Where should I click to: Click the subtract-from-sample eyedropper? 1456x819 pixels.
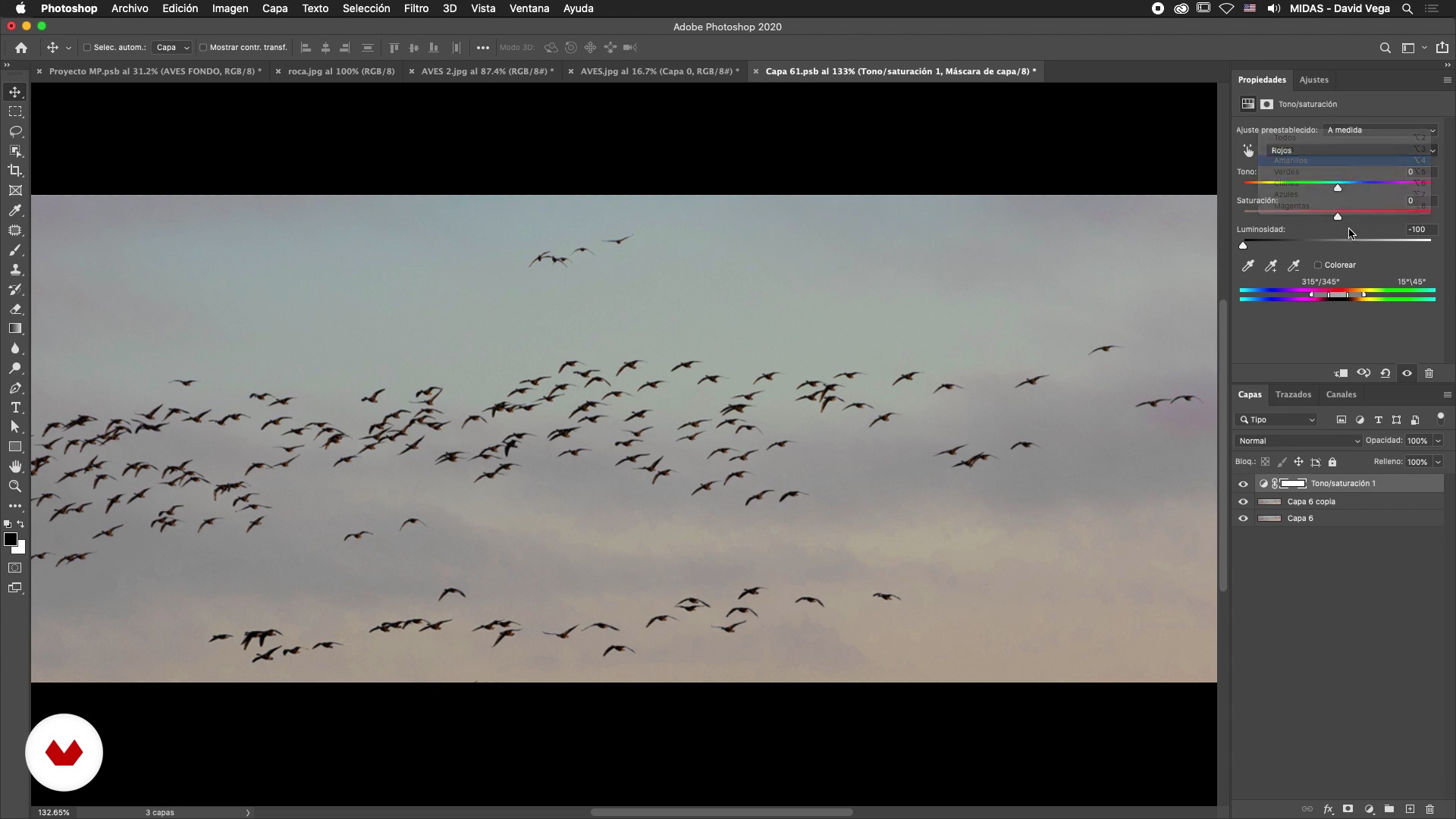click(x=1294, y=265)
